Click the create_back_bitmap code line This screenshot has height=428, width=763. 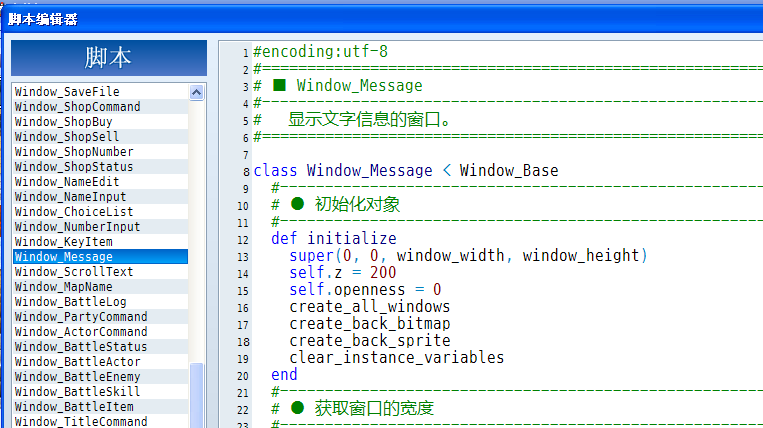point(369,323)
